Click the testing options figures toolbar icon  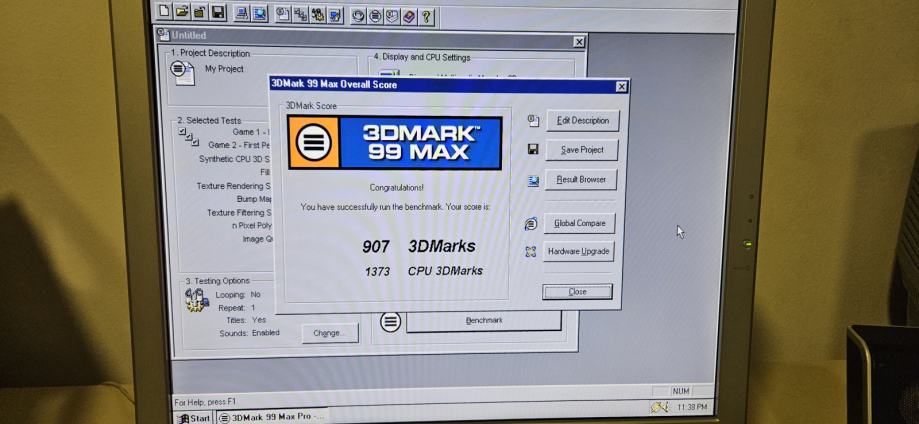coord(318,15)
